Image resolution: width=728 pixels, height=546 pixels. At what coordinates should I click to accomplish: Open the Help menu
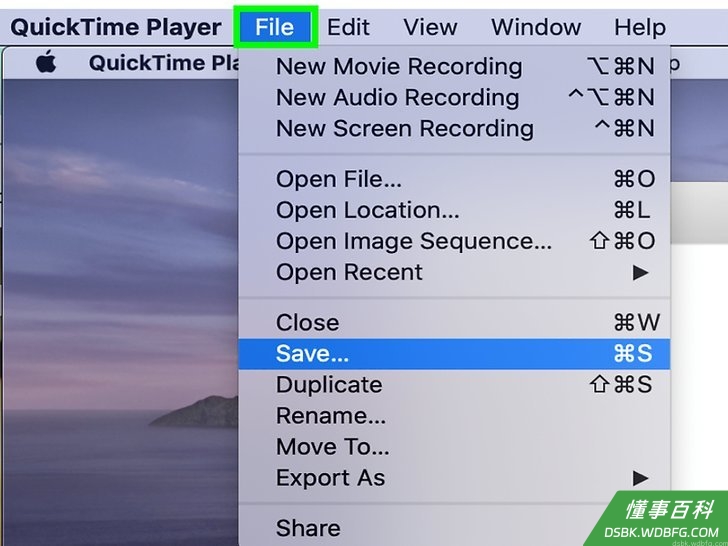[640, 27]
